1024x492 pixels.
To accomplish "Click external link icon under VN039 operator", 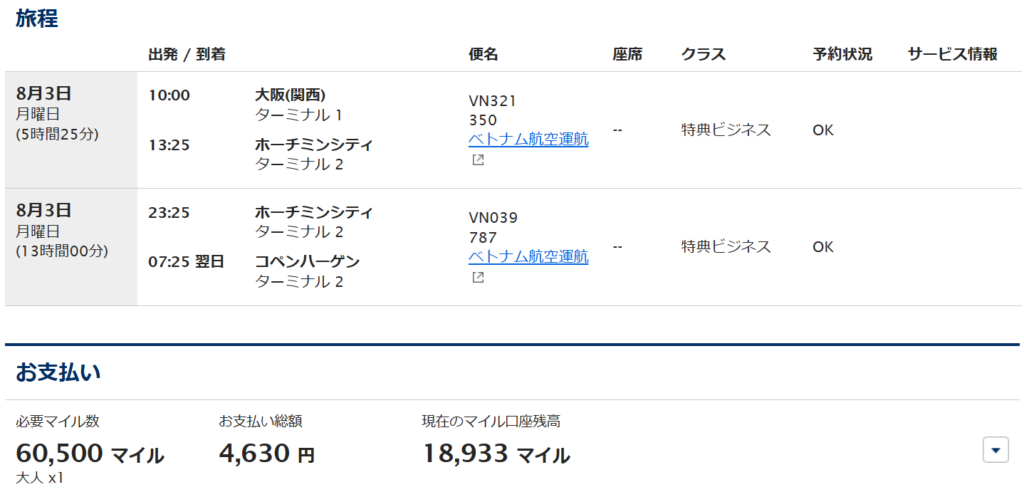I will (x=477, y=277).
